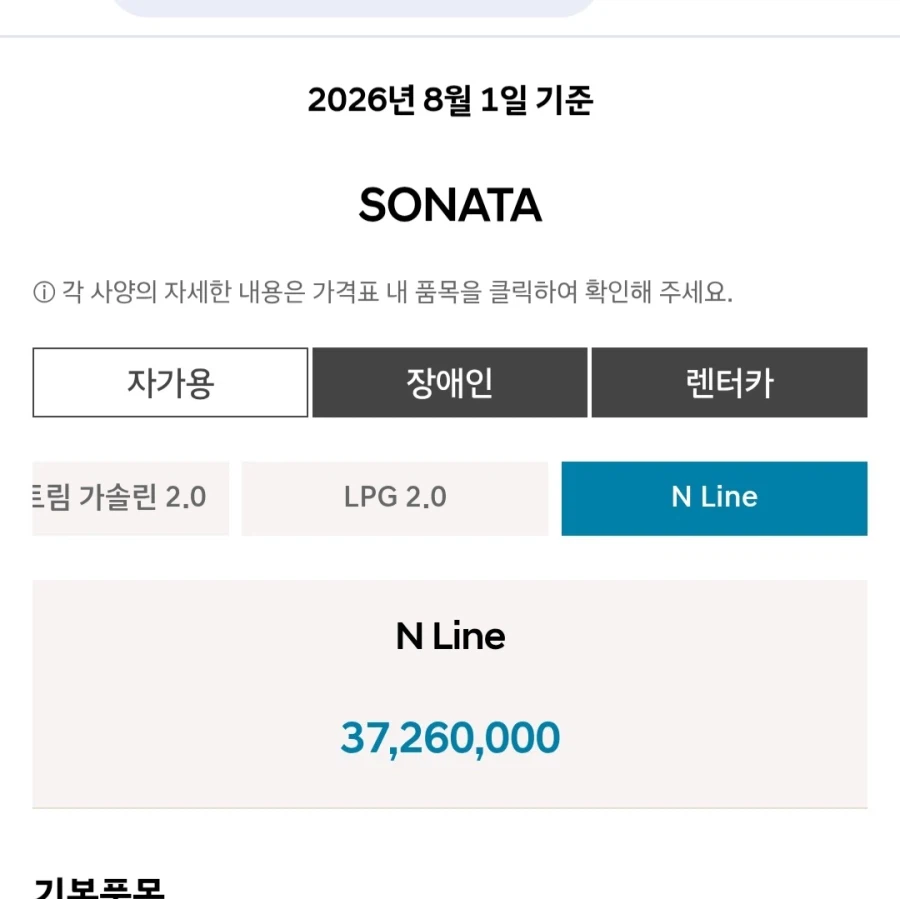Tap the 37,260,000 price figure
Screen dimensions: 900x899
pyautogui.click(x=451, y=738)
